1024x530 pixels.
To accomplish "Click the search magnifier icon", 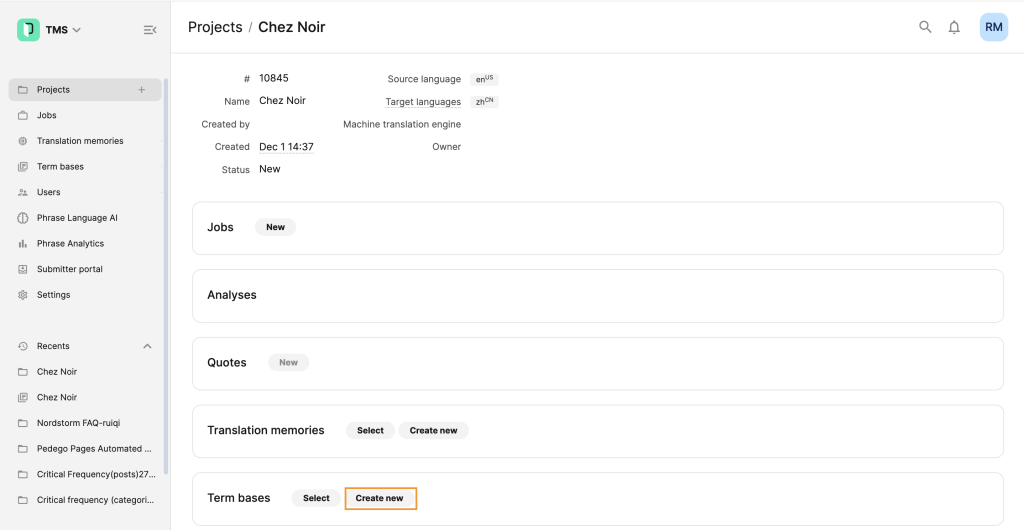I will pos(925,27).
